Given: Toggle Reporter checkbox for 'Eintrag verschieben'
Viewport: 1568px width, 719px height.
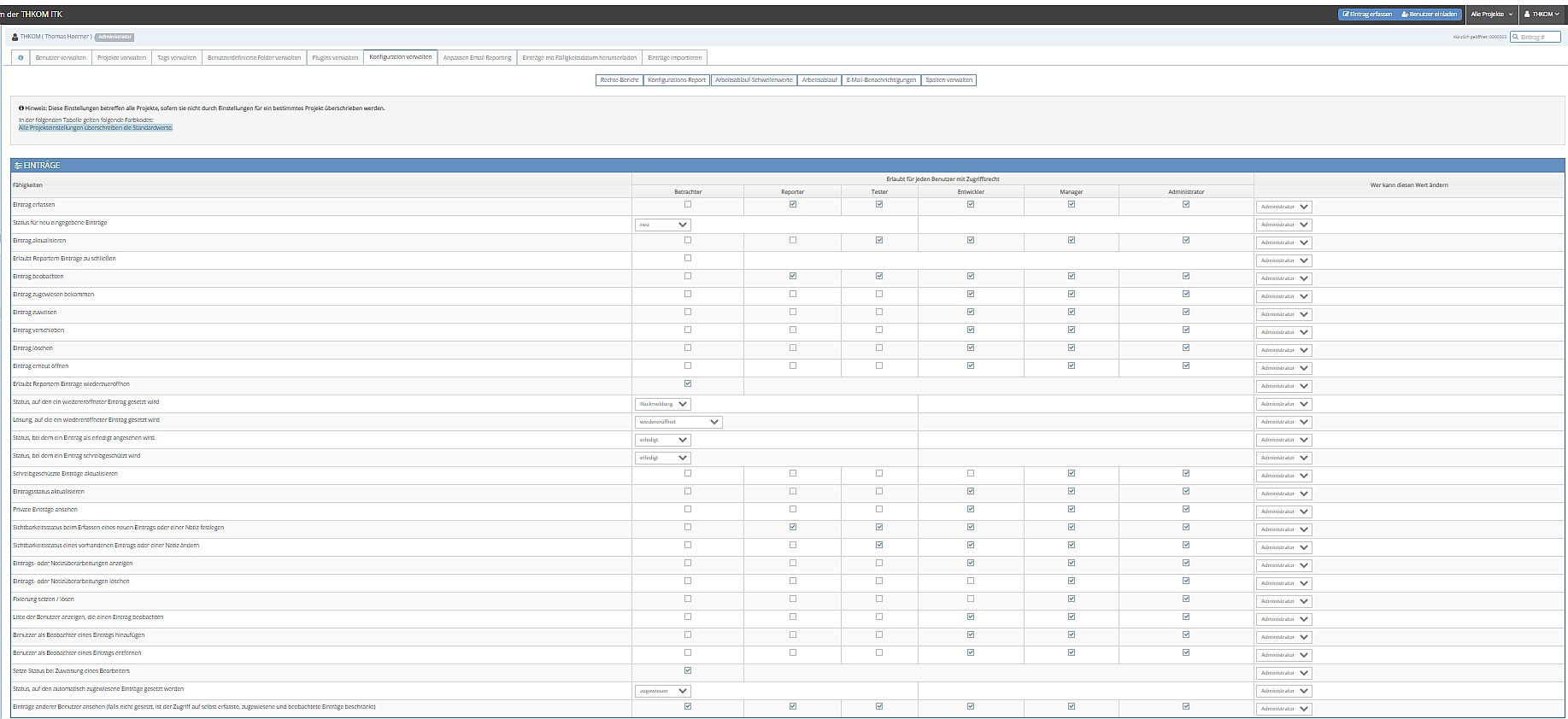Looking at the screenshot, I should click(793, 330).
